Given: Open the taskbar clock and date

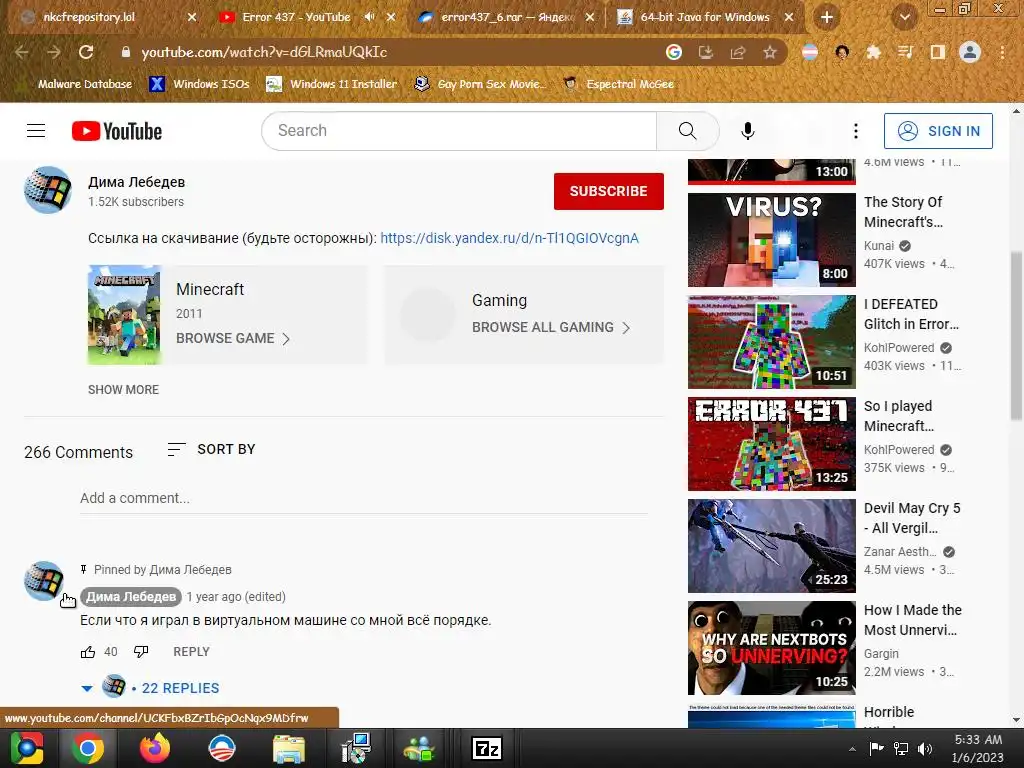Looking at the screenshot, I should [978, 749].
